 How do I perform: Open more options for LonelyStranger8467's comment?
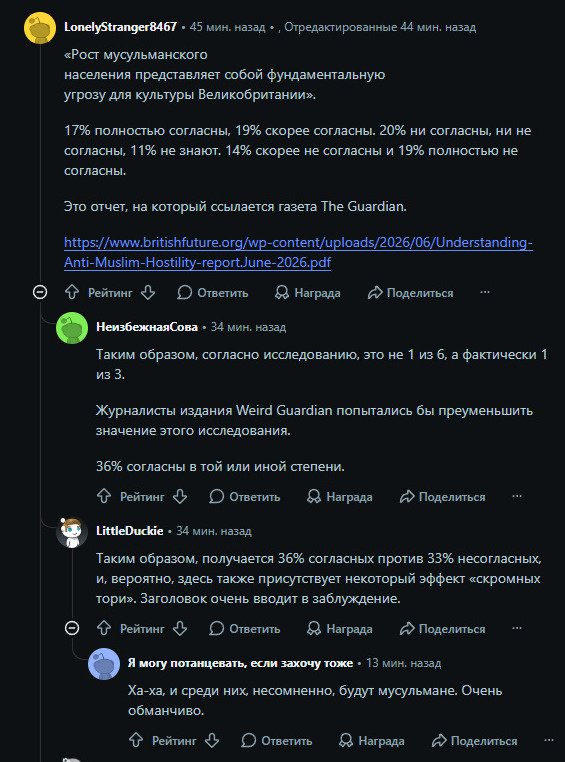[x=485, y=292]
